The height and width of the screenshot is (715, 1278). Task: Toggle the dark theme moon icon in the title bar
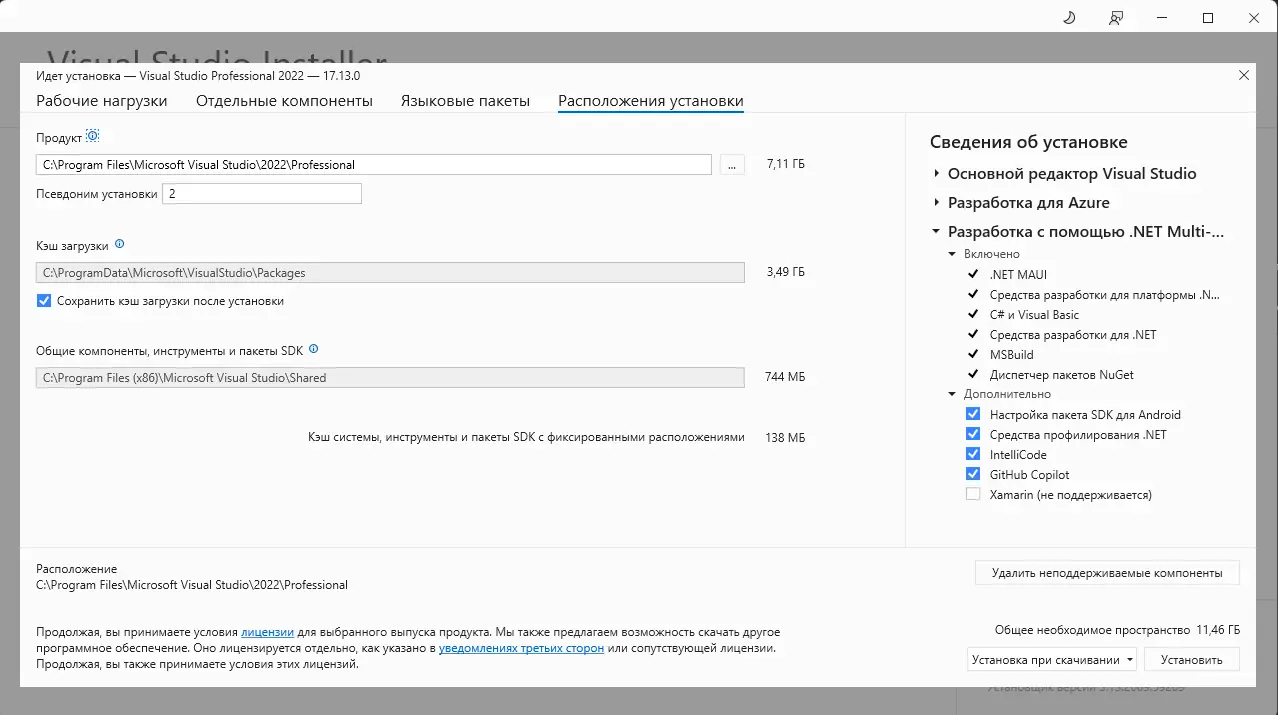click(x=1068, y=17)
